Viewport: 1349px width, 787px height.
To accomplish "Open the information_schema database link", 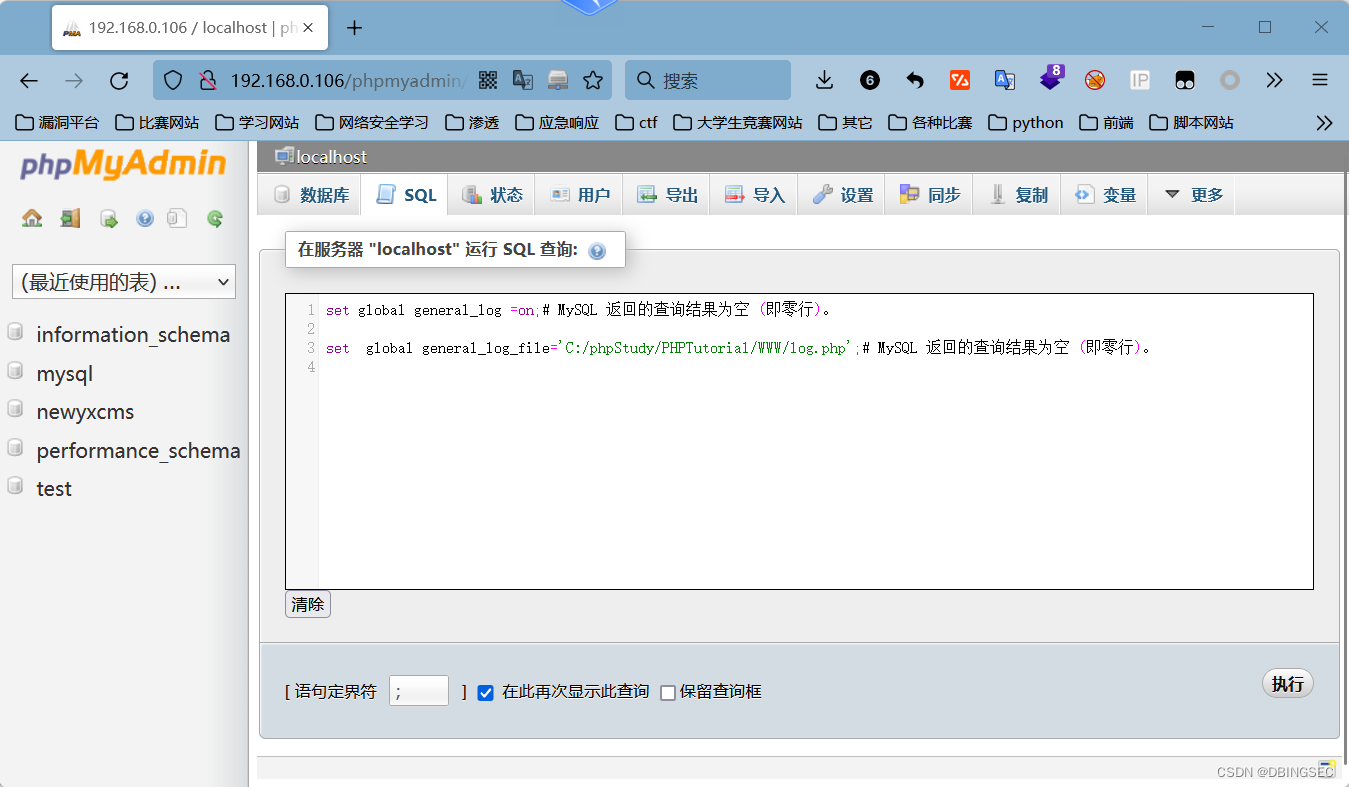I will [x=133, y=334].
